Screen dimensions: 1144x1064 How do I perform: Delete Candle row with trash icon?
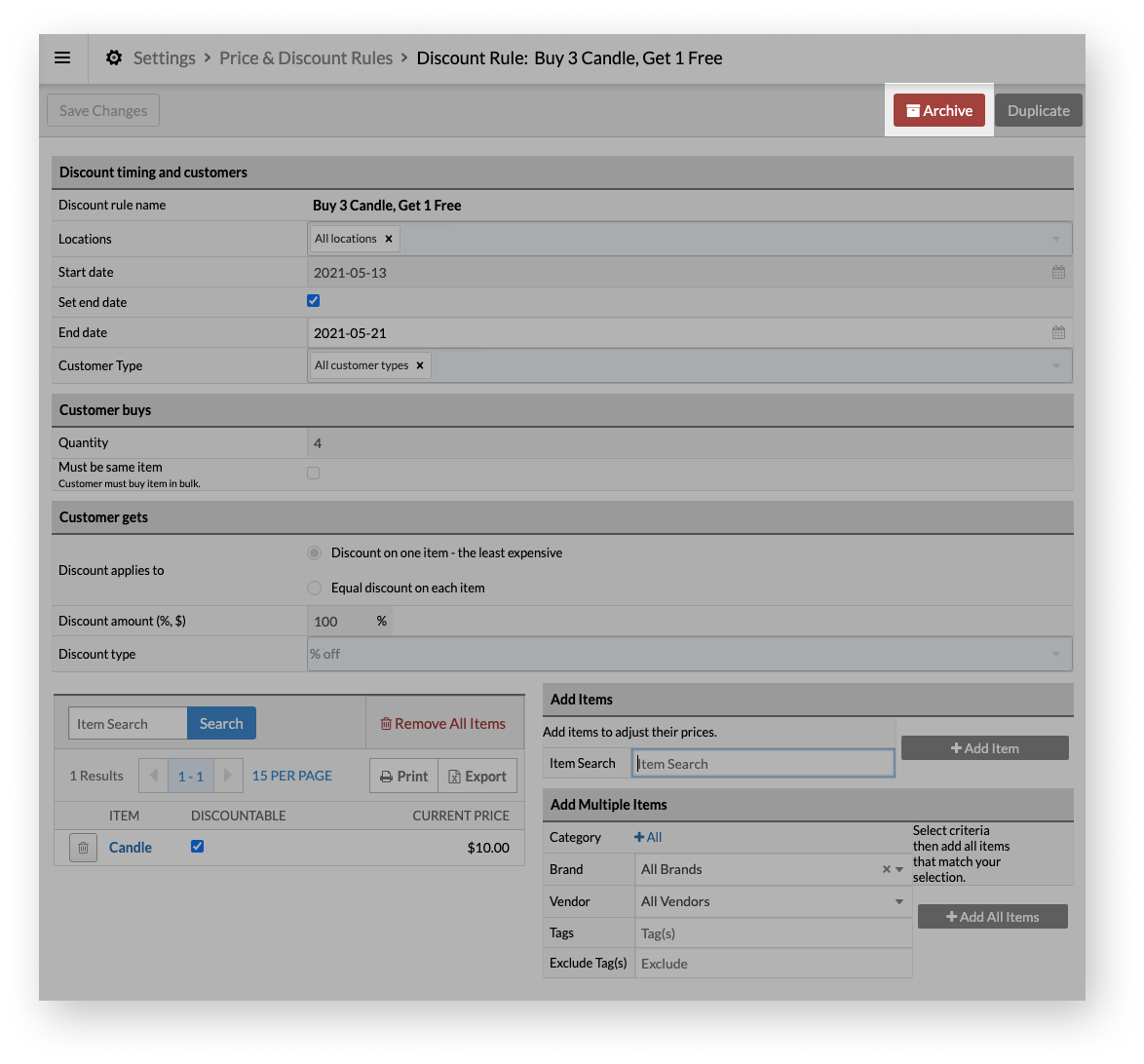[83, 848]
